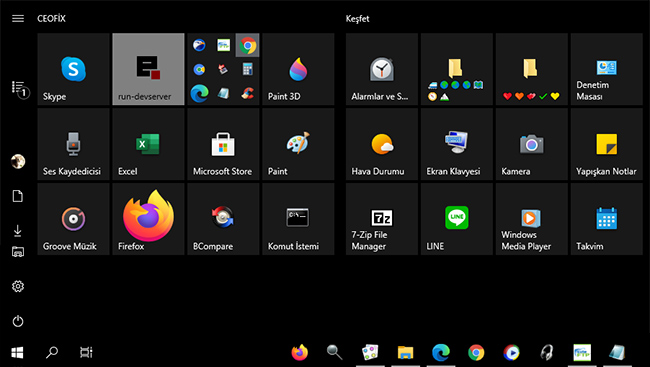Launch the Firefox tile
Viewport: 650px width, 367px height.
point(148,219)
